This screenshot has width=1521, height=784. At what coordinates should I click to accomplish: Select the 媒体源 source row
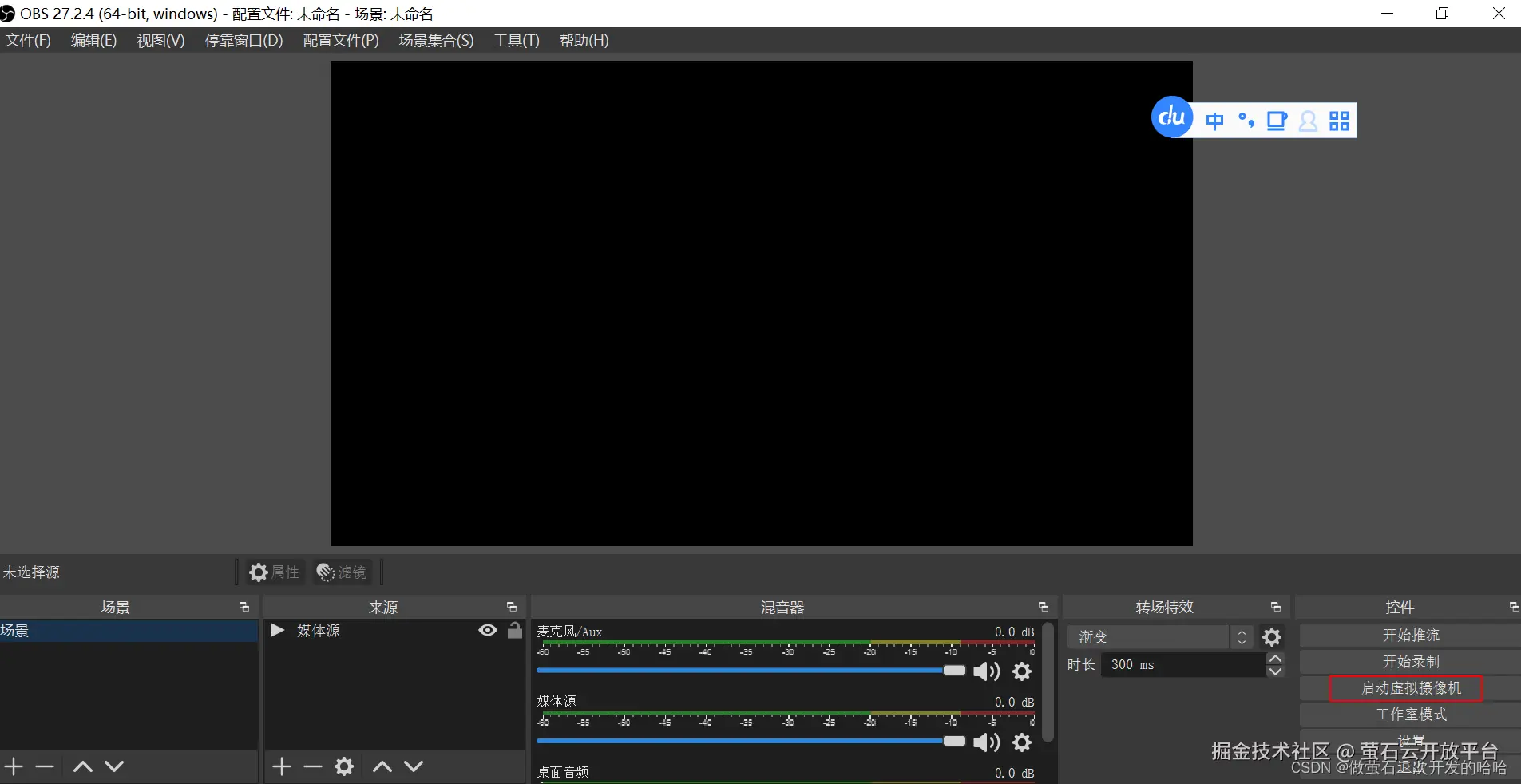tap(394, 631)
